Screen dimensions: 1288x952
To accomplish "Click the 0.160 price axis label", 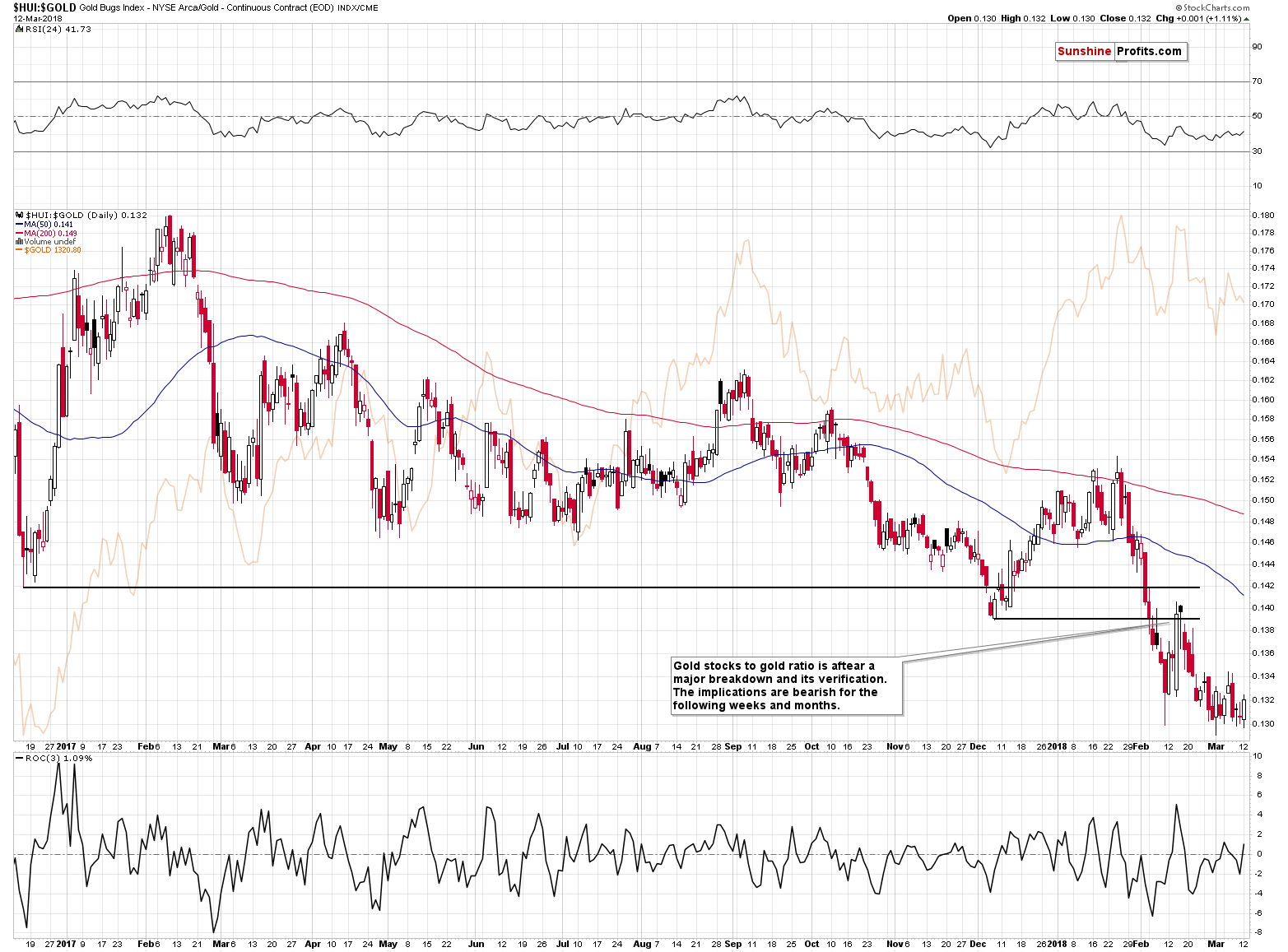I will (1263, 400).
